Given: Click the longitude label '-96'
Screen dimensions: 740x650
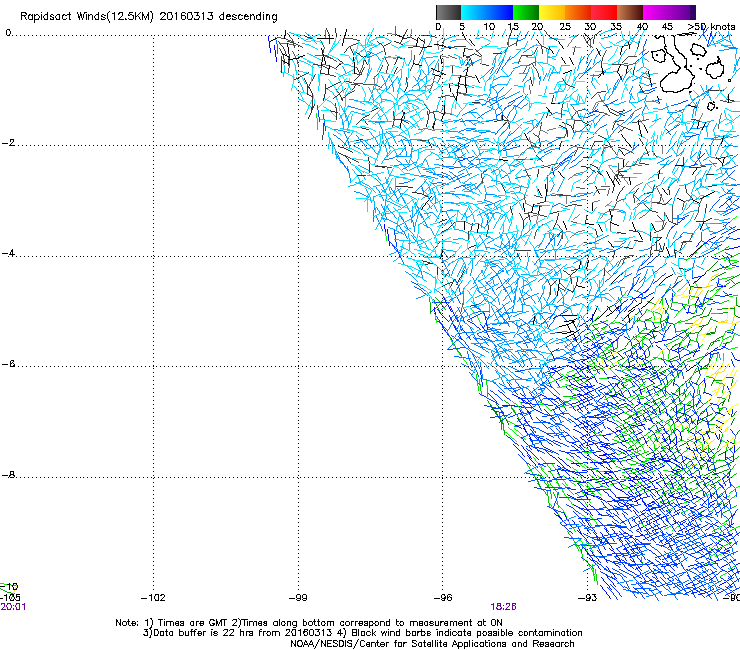Looking at the screenshot, I should 443,598.
